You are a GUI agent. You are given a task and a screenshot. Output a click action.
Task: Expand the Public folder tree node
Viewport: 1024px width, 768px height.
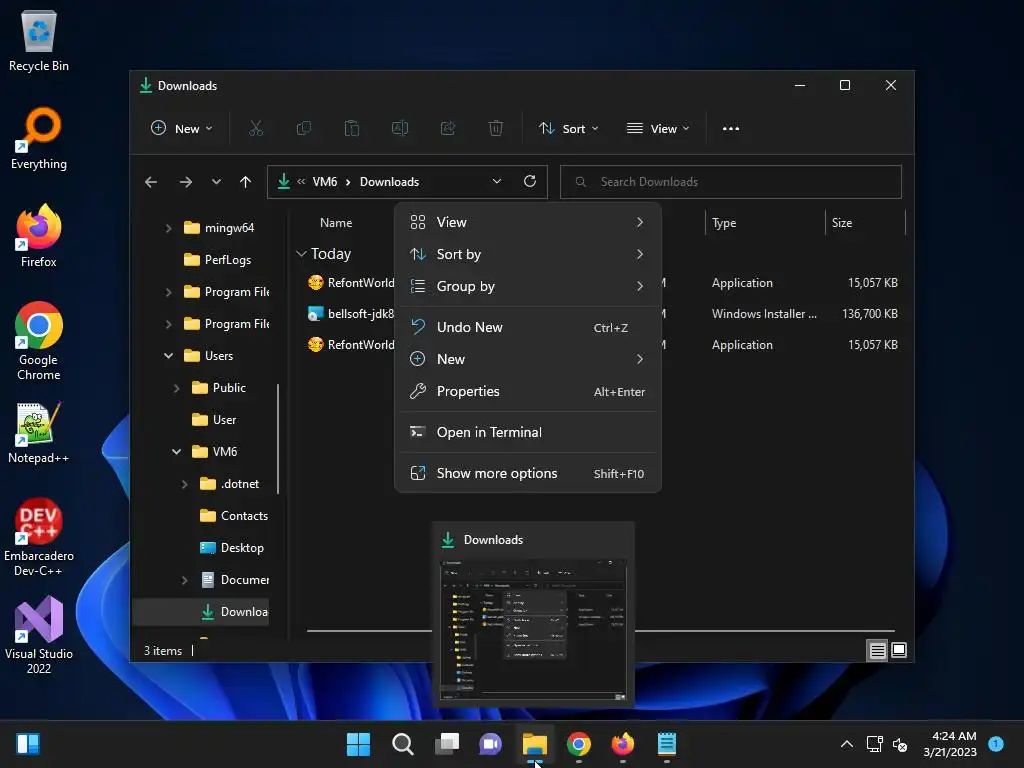click(x=176, y=388)
